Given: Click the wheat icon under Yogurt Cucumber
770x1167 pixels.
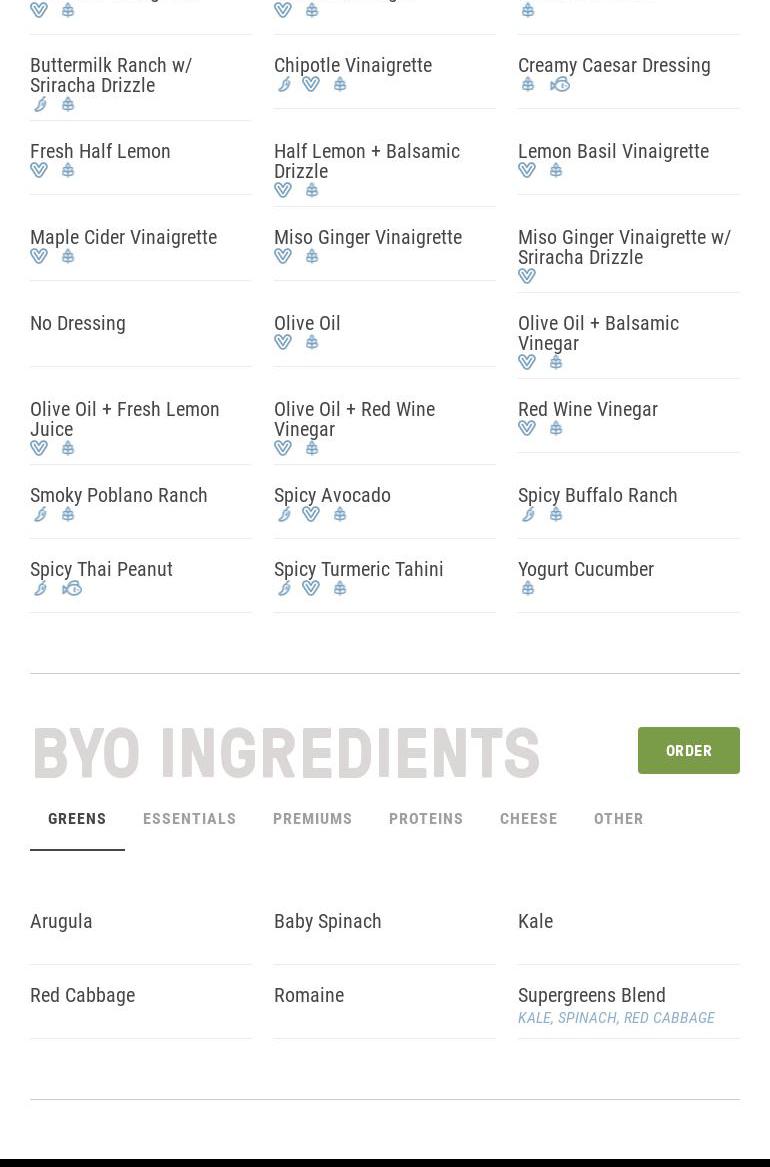Looking at the screenshot, I should (528, 589).
